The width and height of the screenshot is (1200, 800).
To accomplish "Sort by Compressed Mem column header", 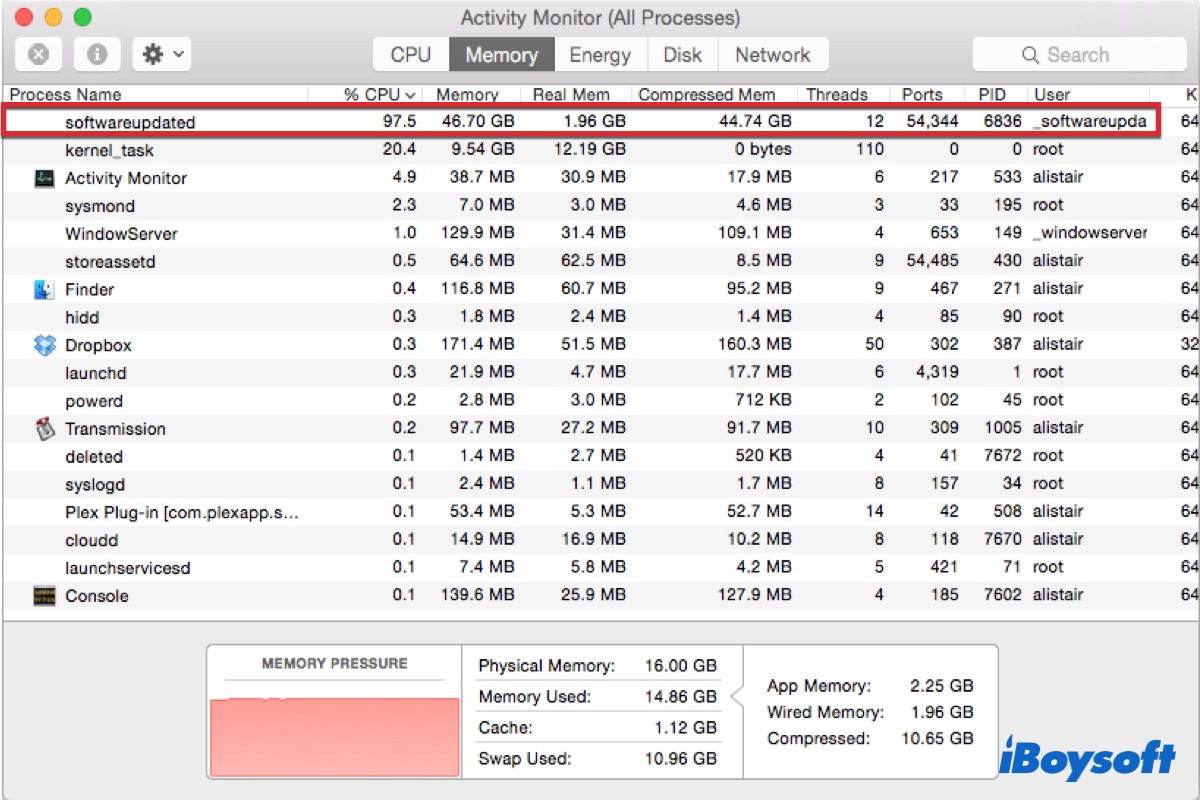I will pyautogui.click(x=706, y=95).
